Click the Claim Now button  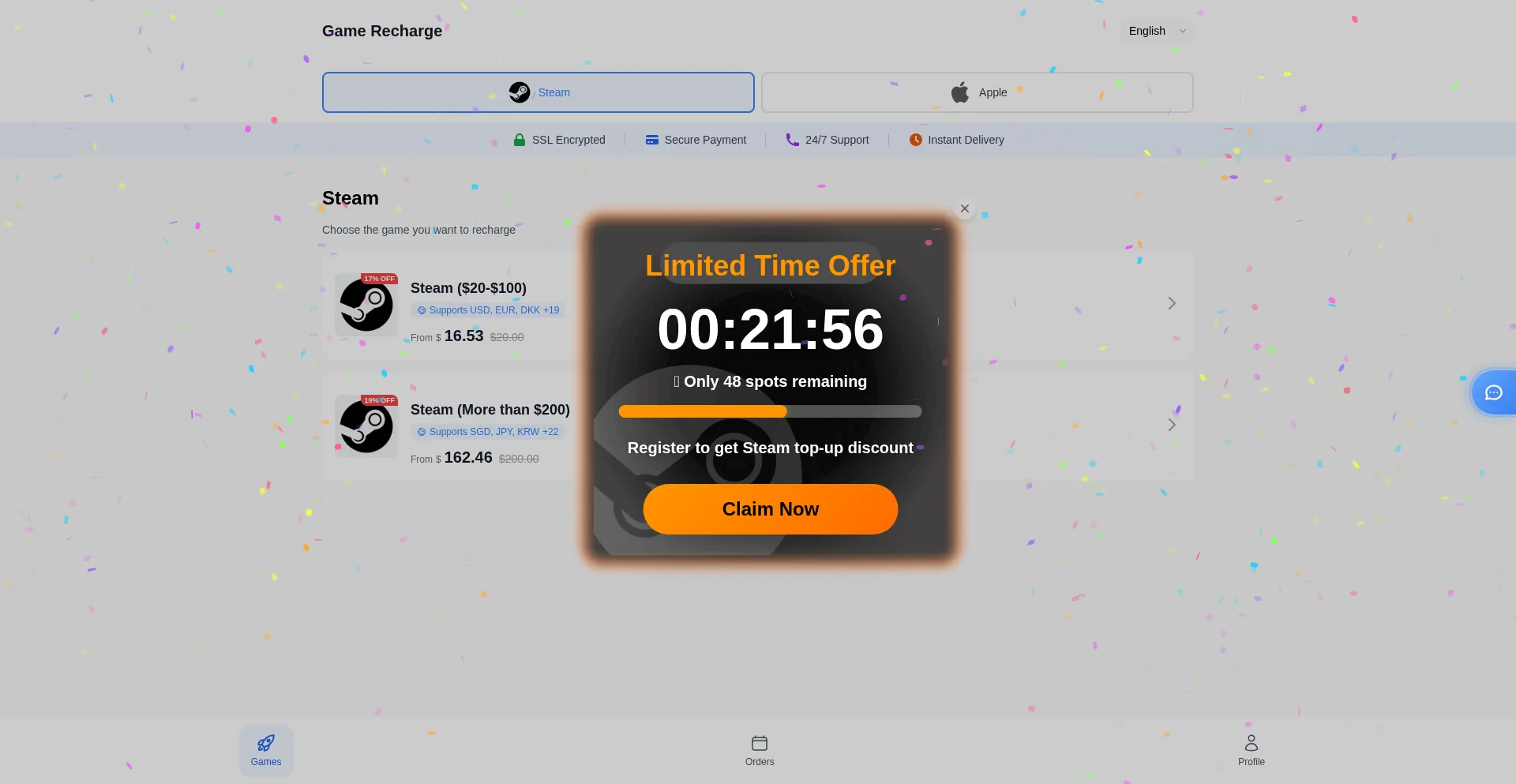coord(771,509)
